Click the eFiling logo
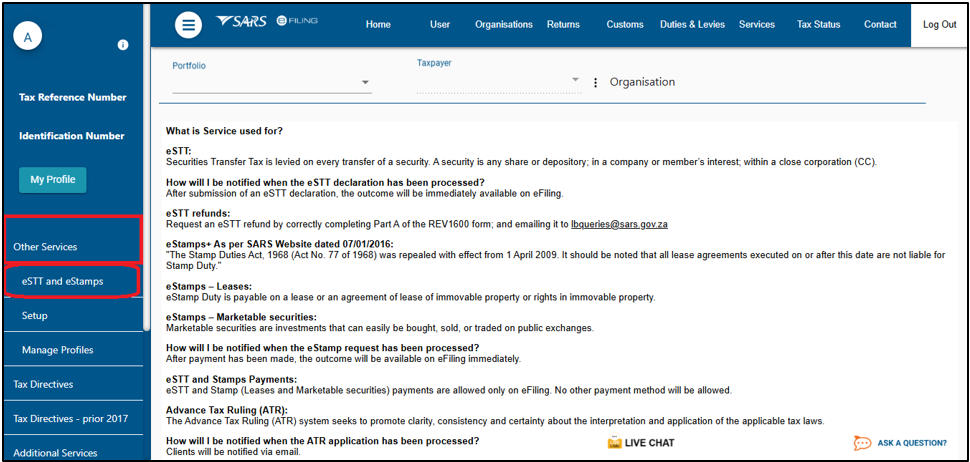The height and width of the screenshot is (462, 970). coord(297,20)
